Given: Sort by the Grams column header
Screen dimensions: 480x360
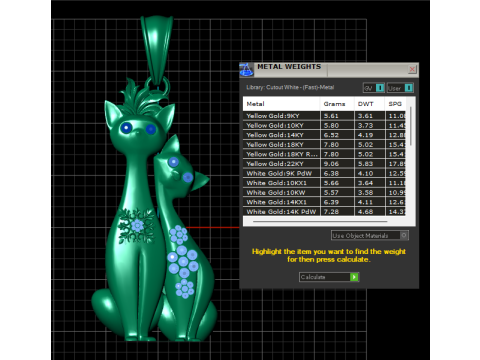Looking at the screenshot, I should (x=337, y=104).
